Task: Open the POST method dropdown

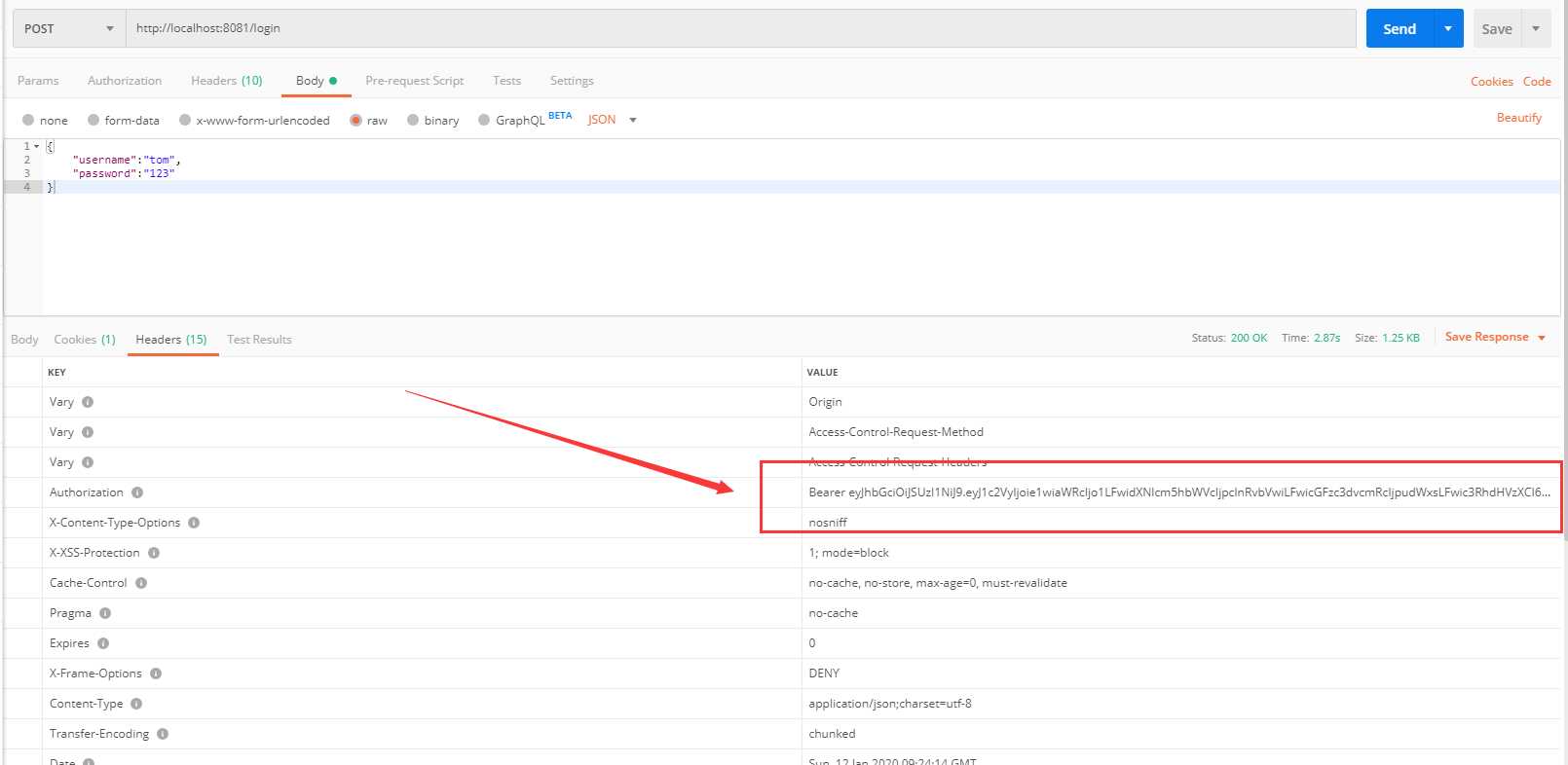Action: pos(69,28)
